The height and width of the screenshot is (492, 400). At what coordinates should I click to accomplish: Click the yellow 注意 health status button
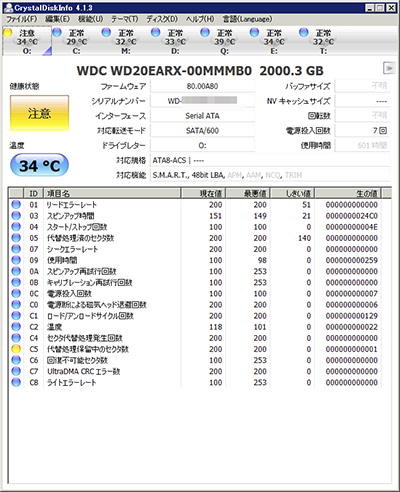(39, 113)
